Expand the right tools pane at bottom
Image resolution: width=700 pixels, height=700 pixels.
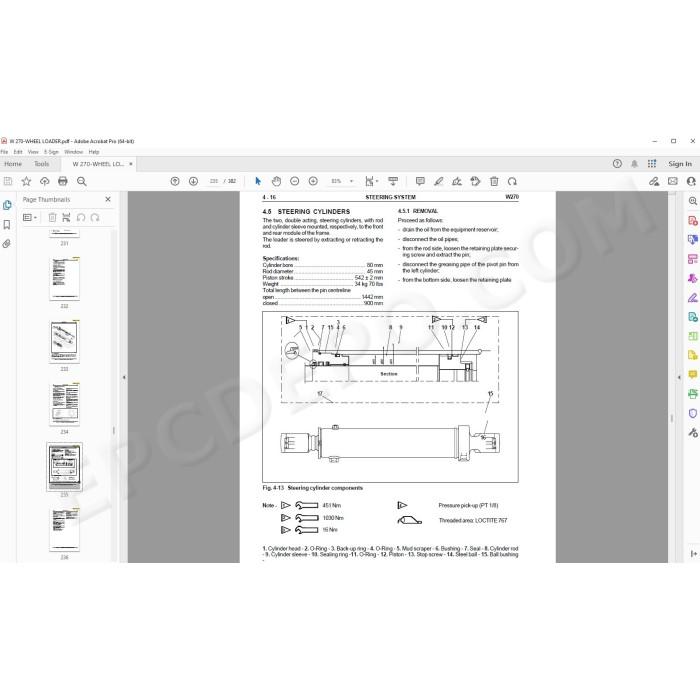[693, 554]
